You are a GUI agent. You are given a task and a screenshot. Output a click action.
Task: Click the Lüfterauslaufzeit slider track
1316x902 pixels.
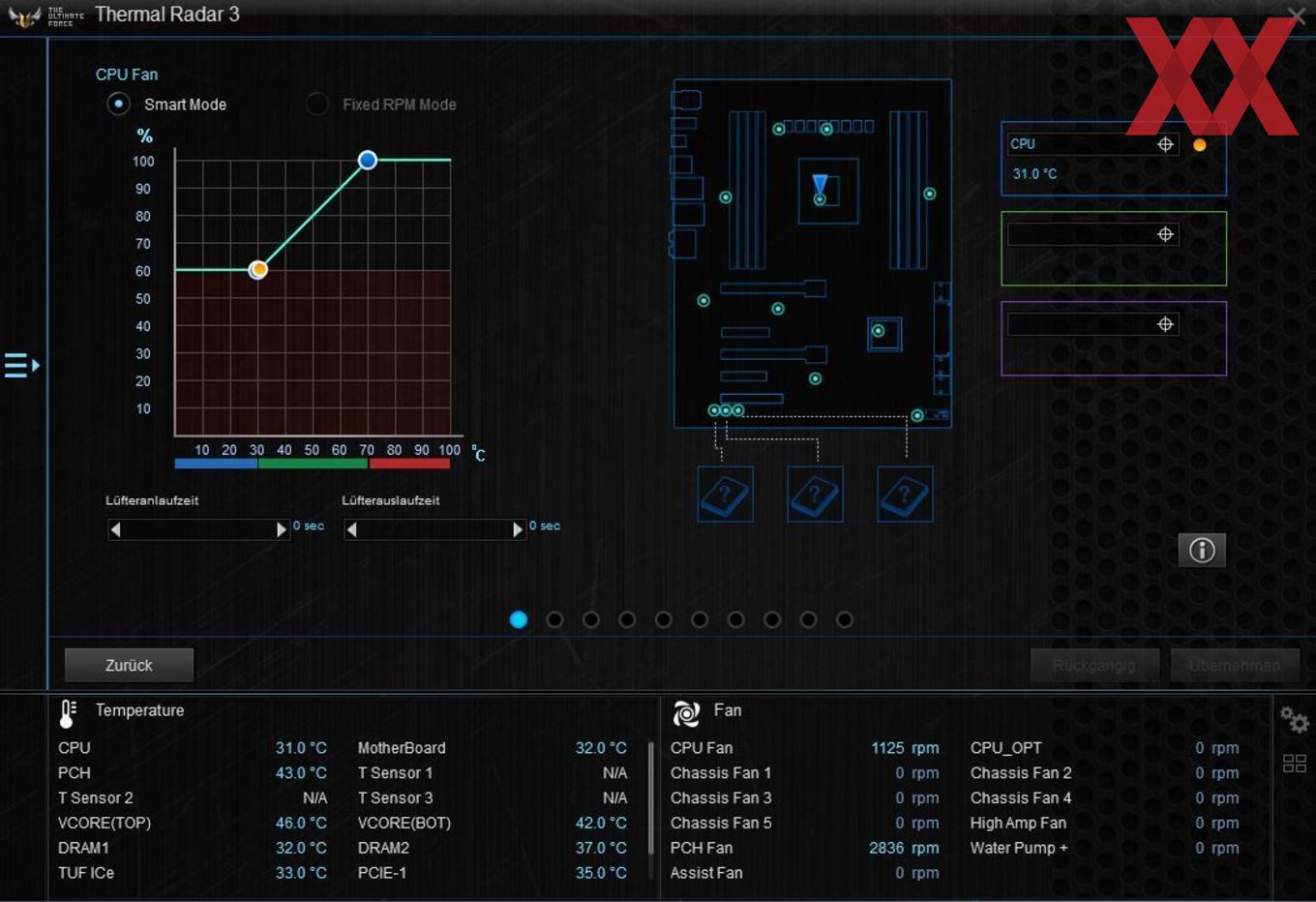point(434,529)
